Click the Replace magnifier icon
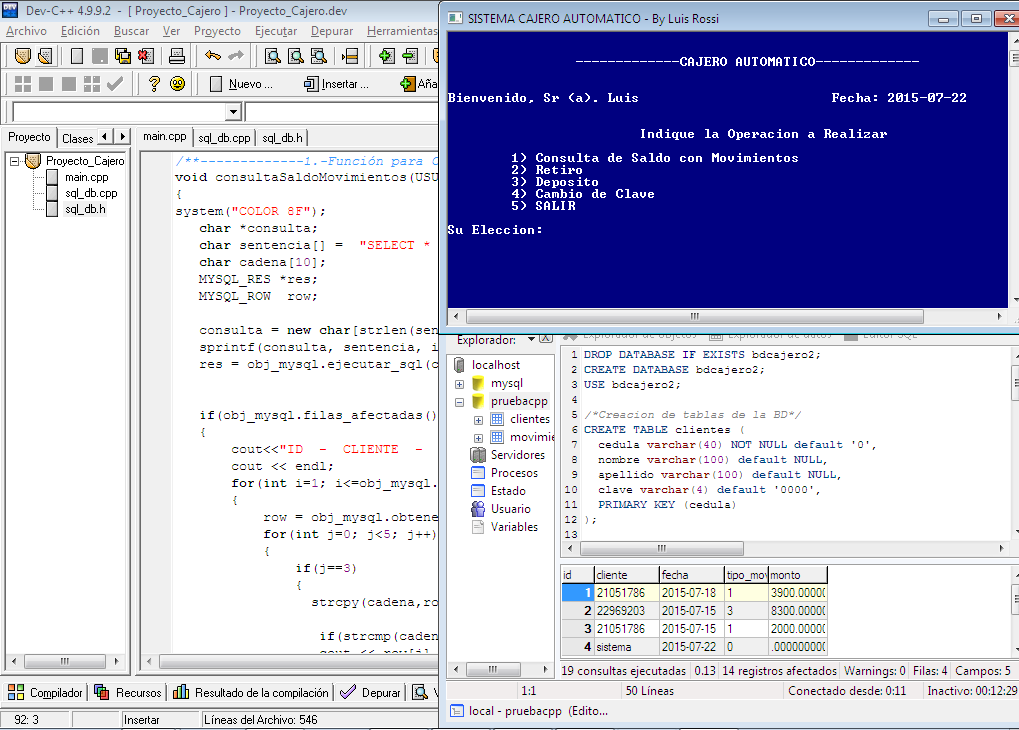The image size is (1019, 730). 318,56
